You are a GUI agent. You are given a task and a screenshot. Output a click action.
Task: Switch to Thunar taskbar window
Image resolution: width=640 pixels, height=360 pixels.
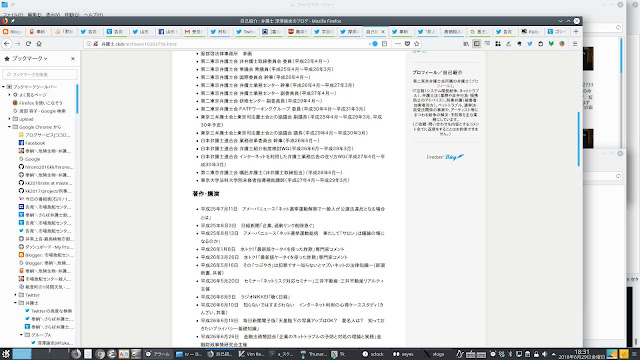point(314,354)
